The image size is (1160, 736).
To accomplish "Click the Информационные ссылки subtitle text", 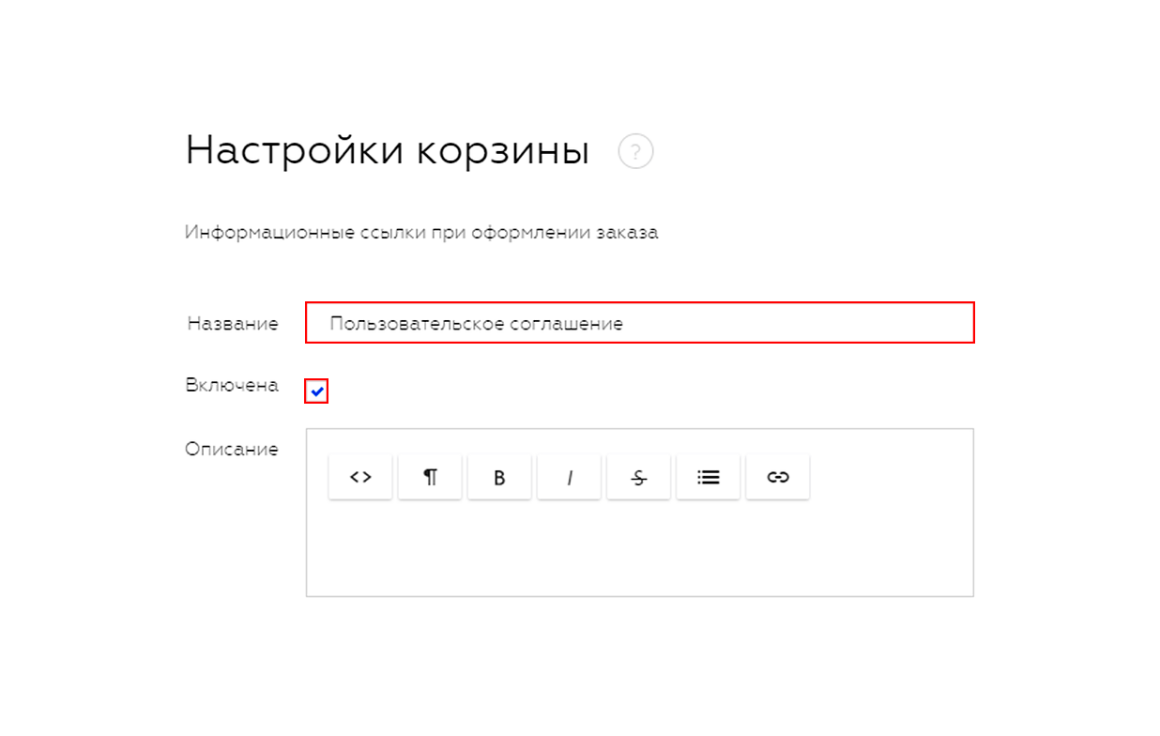I will [421, 232].
